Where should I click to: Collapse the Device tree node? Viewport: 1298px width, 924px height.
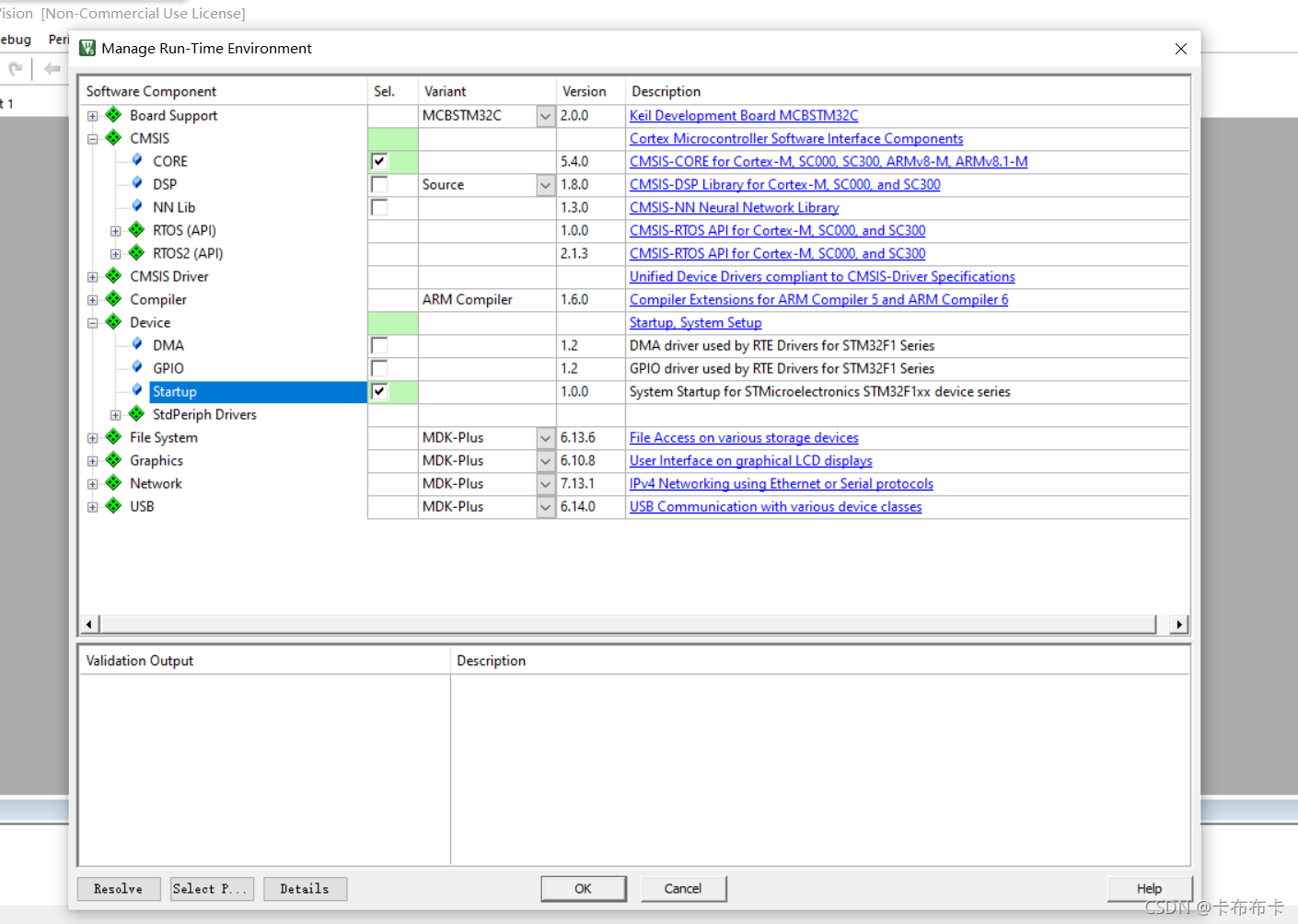92,323
